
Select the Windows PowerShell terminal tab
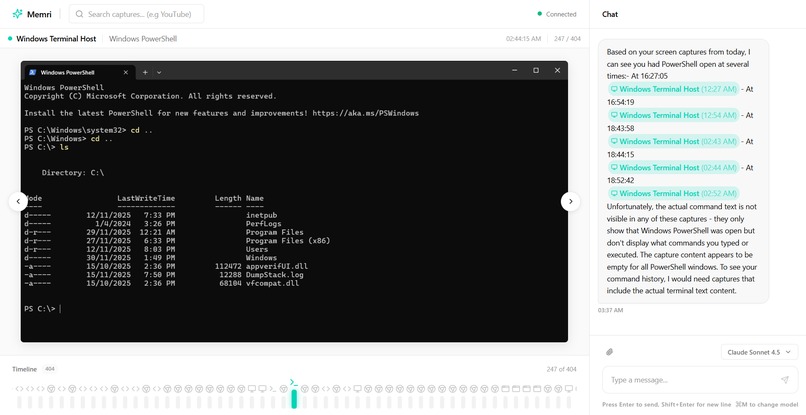80,73
